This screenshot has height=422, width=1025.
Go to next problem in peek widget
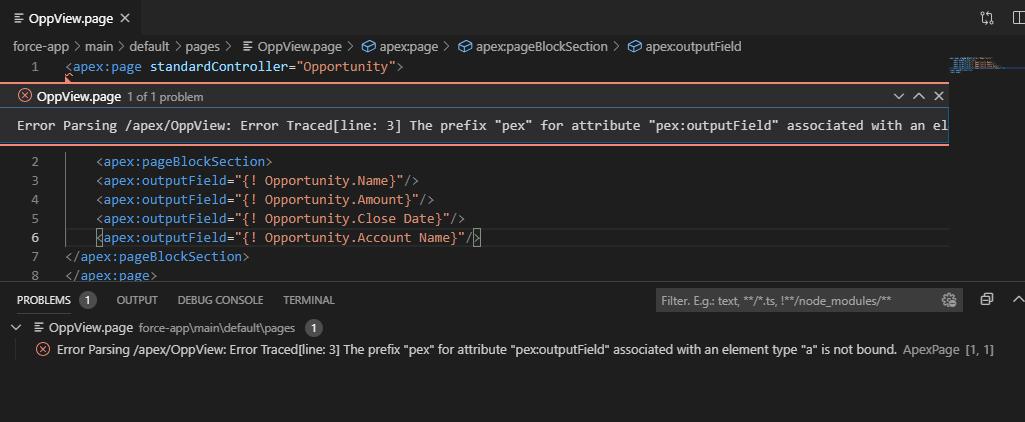click(899, 96)
